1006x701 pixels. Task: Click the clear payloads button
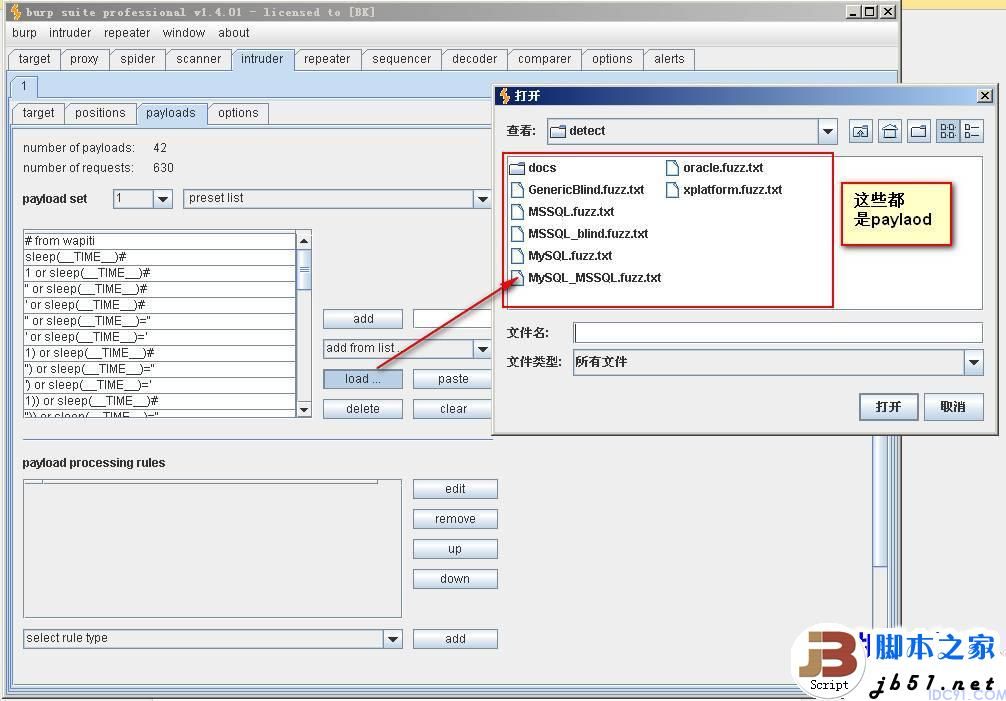453,409
